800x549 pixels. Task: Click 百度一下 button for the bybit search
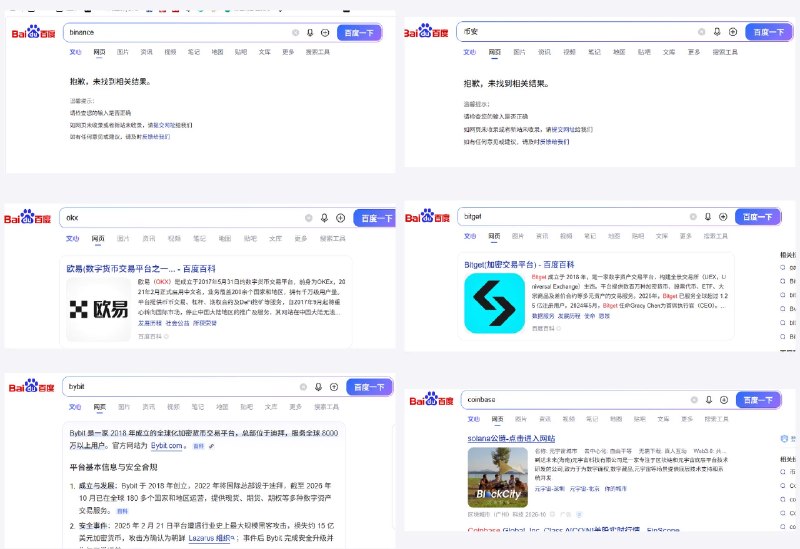[369, 387]
